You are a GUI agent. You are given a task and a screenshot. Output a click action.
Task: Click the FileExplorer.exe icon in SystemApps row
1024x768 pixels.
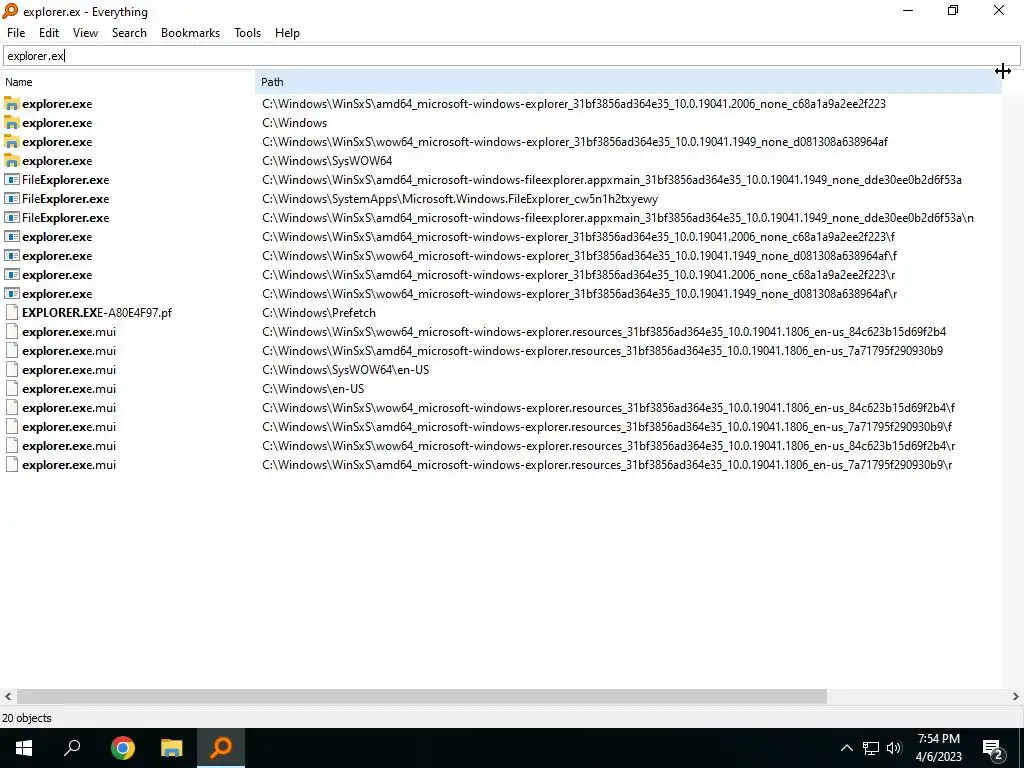11,199
